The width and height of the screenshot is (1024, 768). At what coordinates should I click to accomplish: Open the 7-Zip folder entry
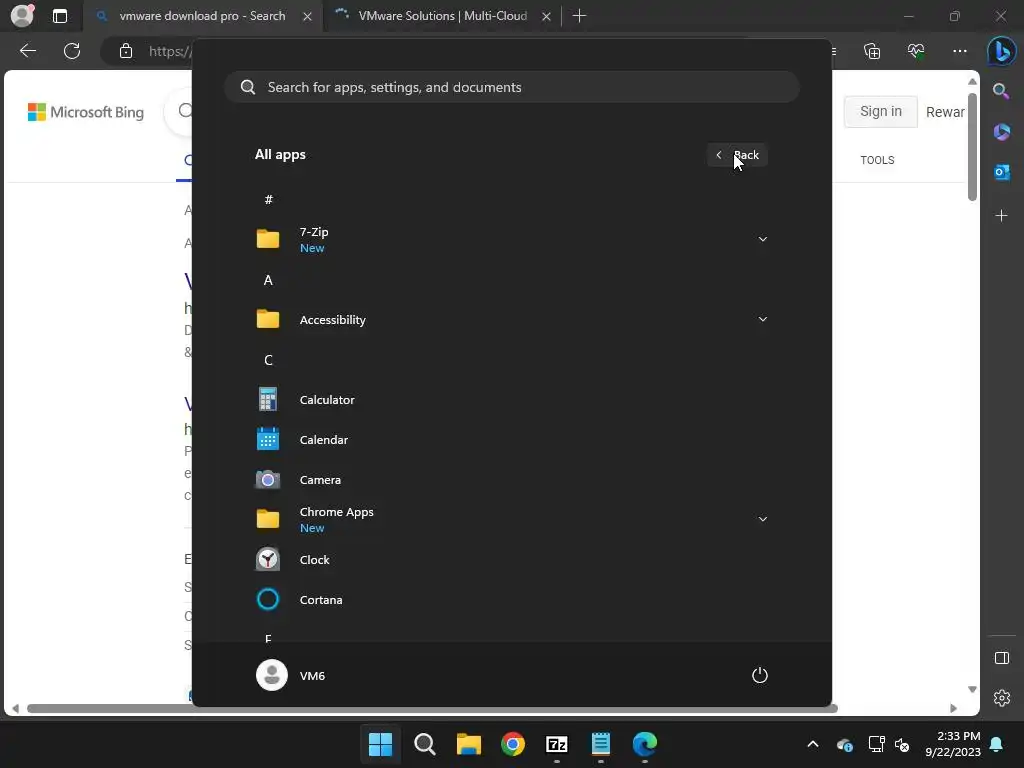tap(511, 239)
